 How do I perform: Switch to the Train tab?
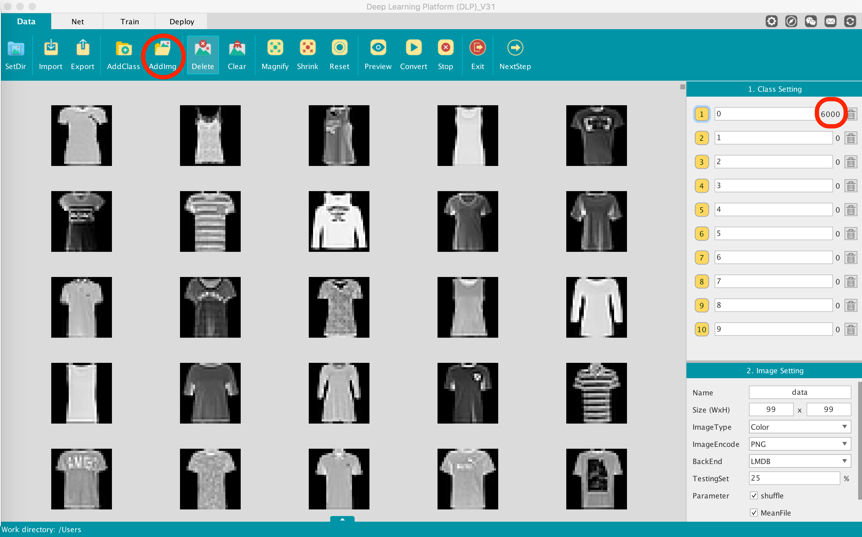click(130, 21)
